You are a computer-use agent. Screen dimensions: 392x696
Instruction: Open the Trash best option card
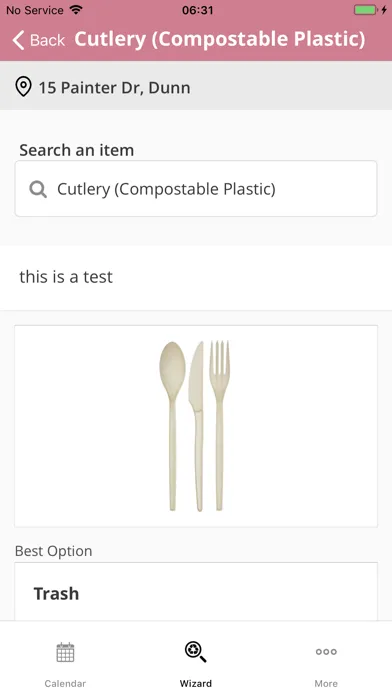point(196,592)
